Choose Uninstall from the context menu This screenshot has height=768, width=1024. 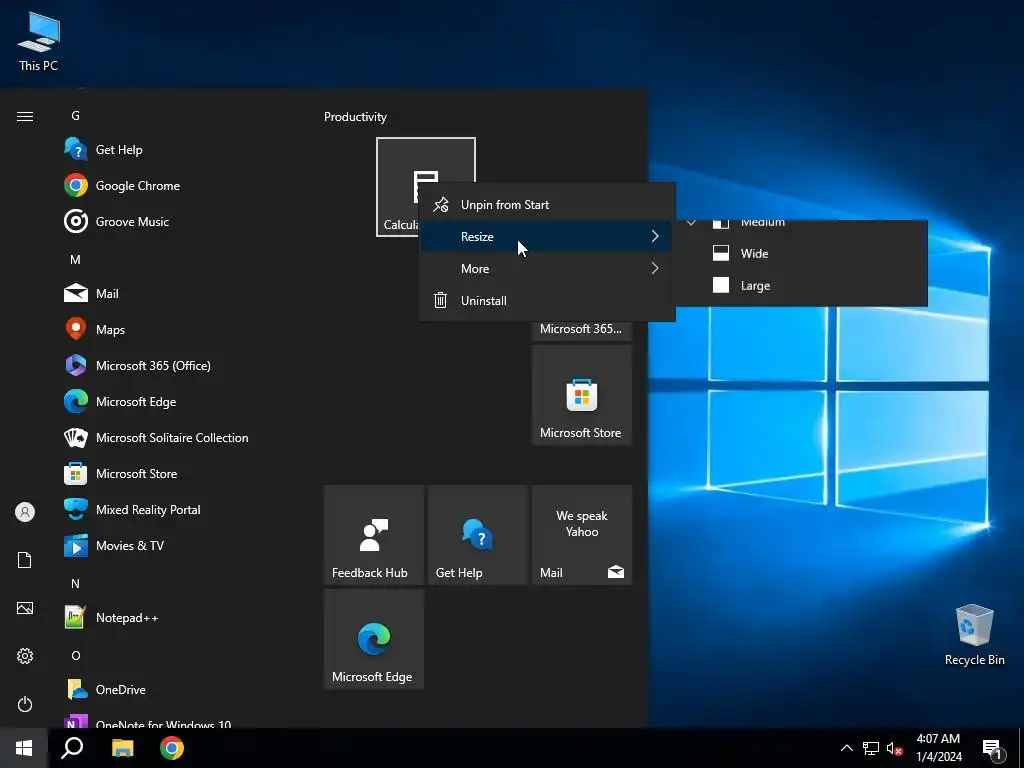[x=547, y=300]
